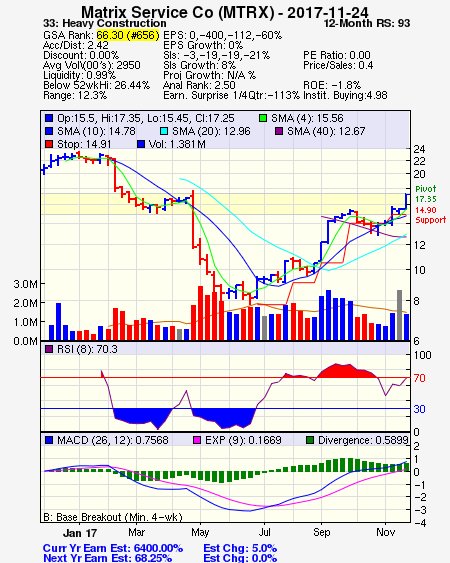Click the 'Price/Sales: 0.4' text
This screenshot has height=563, width=450.
point(338,65)
